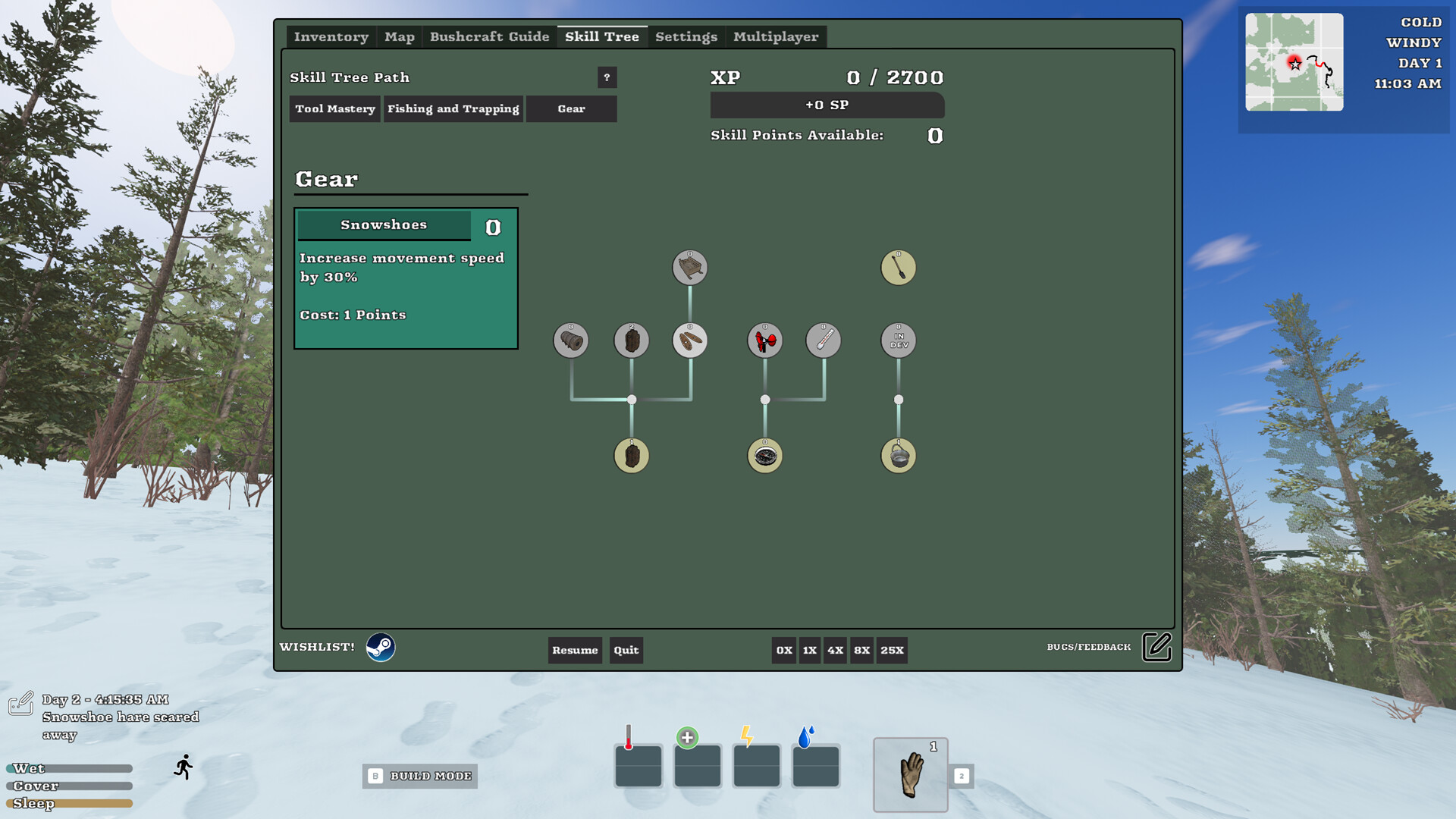This screenshot has height=819, width=1456.
Task: Click the XP '0 / 2700' value
Action: [895, 77]
